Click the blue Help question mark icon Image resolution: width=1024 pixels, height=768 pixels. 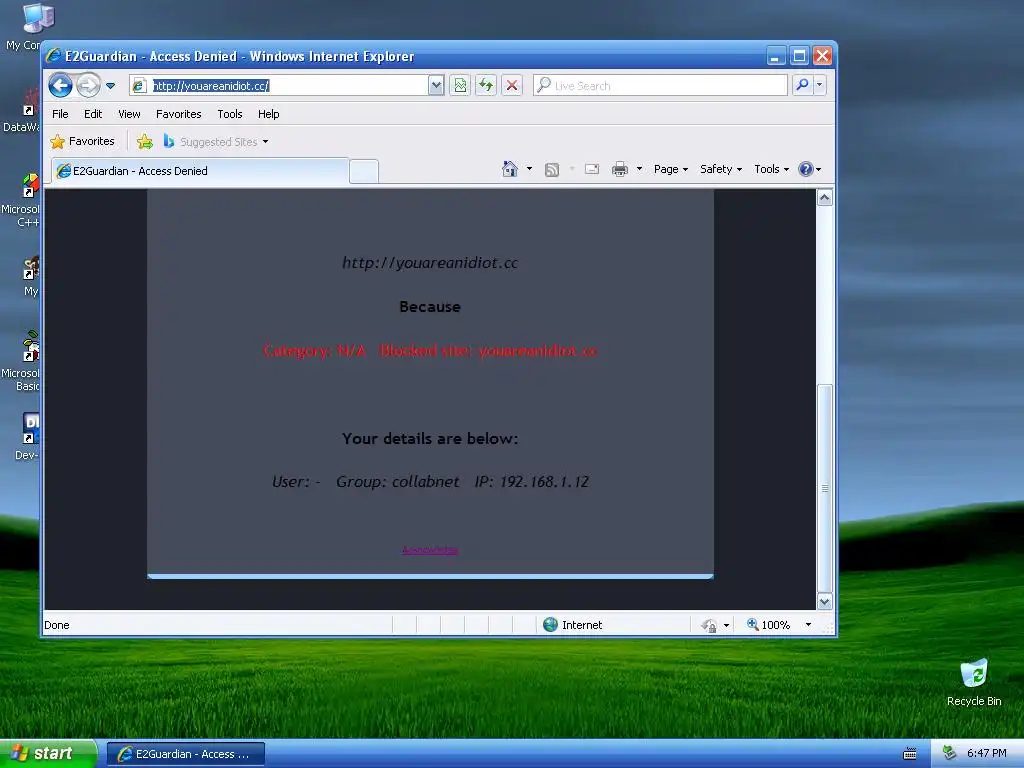806,169
